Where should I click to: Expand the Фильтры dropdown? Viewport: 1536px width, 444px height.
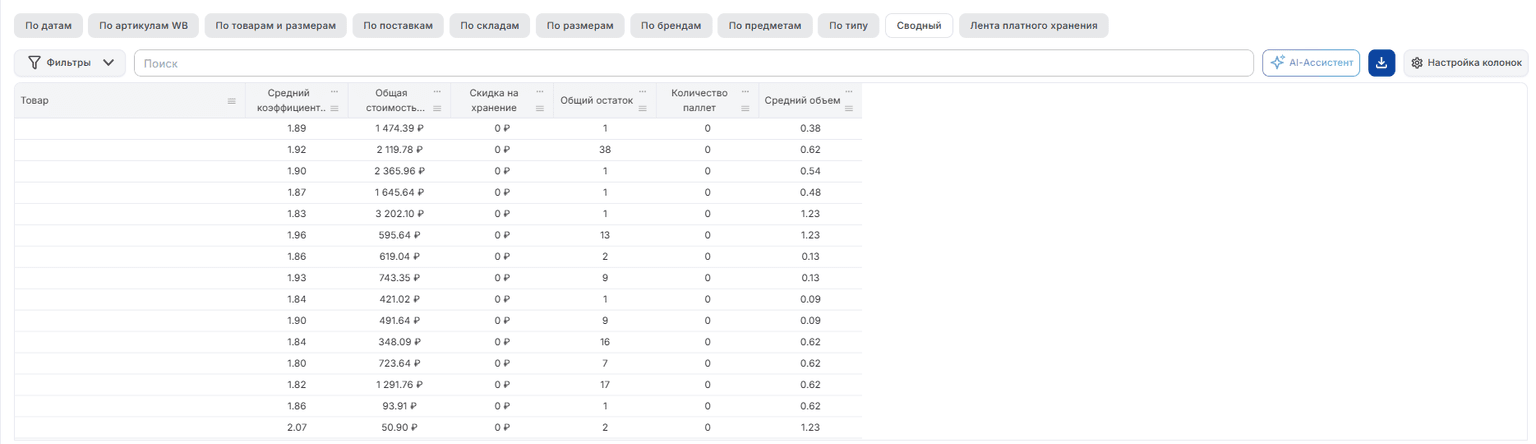70,63
